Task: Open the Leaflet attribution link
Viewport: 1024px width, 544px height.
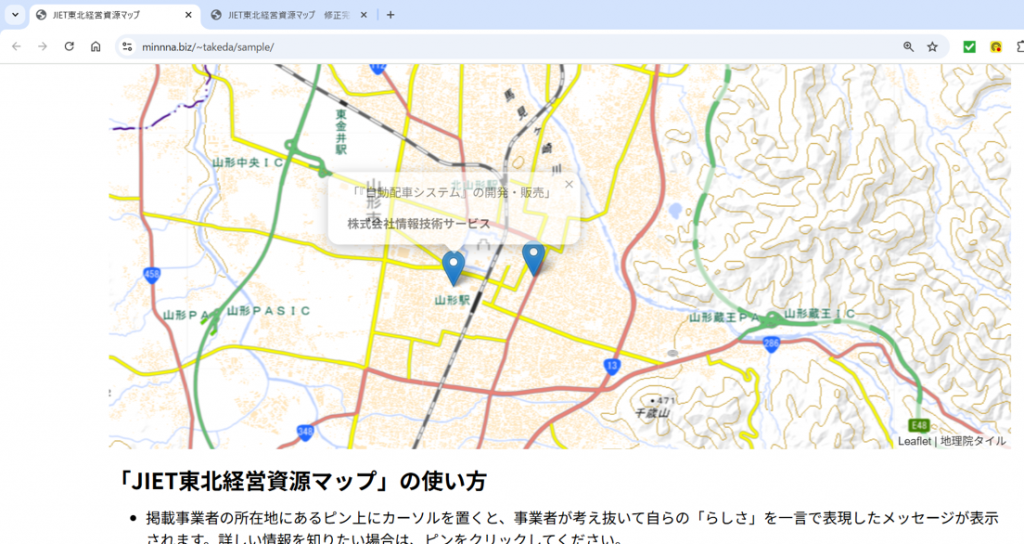Action: point(914,441)
